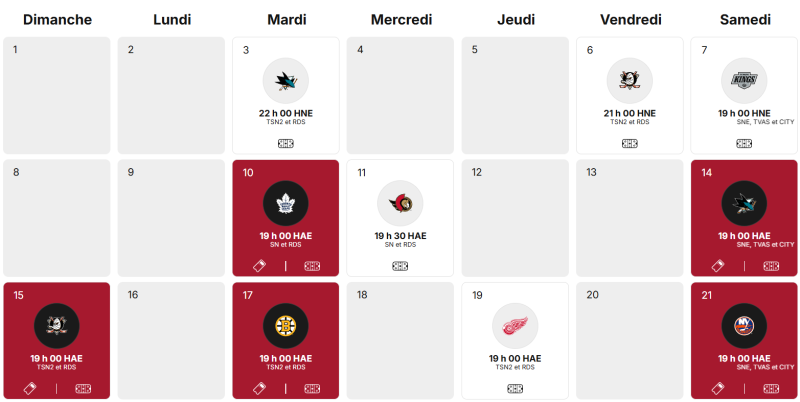Image resolution: width=800 pixels, height=402 pixels.
Task: Open the New York Islanders logo on the 21st
Action: (x=744, y=326)
